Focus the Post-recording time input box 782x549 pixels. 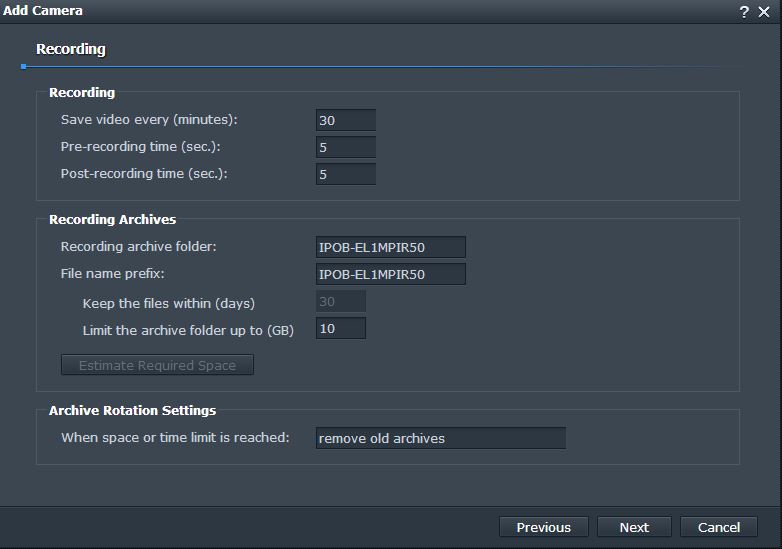346,174
